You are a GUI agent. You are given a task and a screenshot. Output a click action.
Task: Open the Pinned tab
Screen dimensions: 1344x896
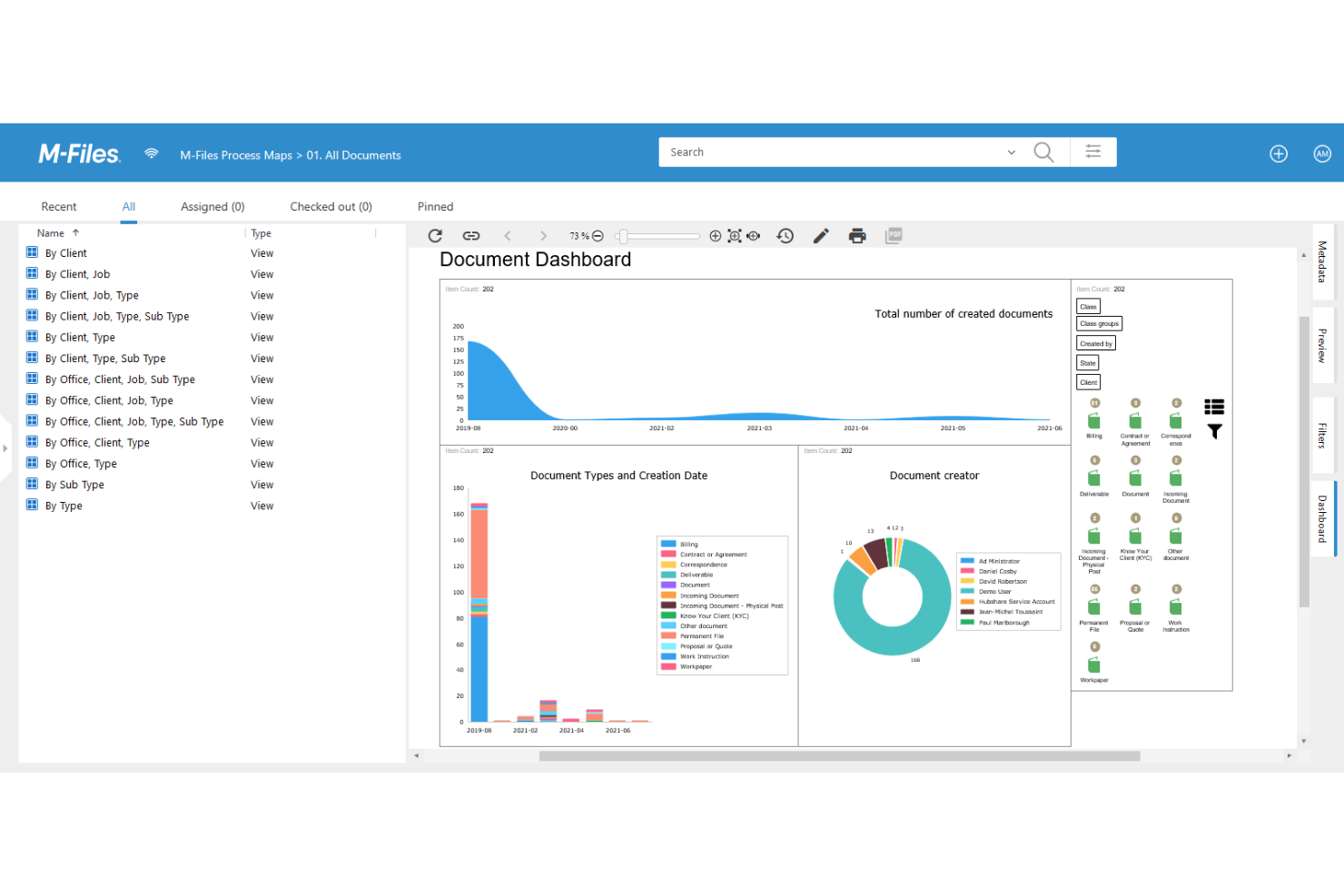435,206
